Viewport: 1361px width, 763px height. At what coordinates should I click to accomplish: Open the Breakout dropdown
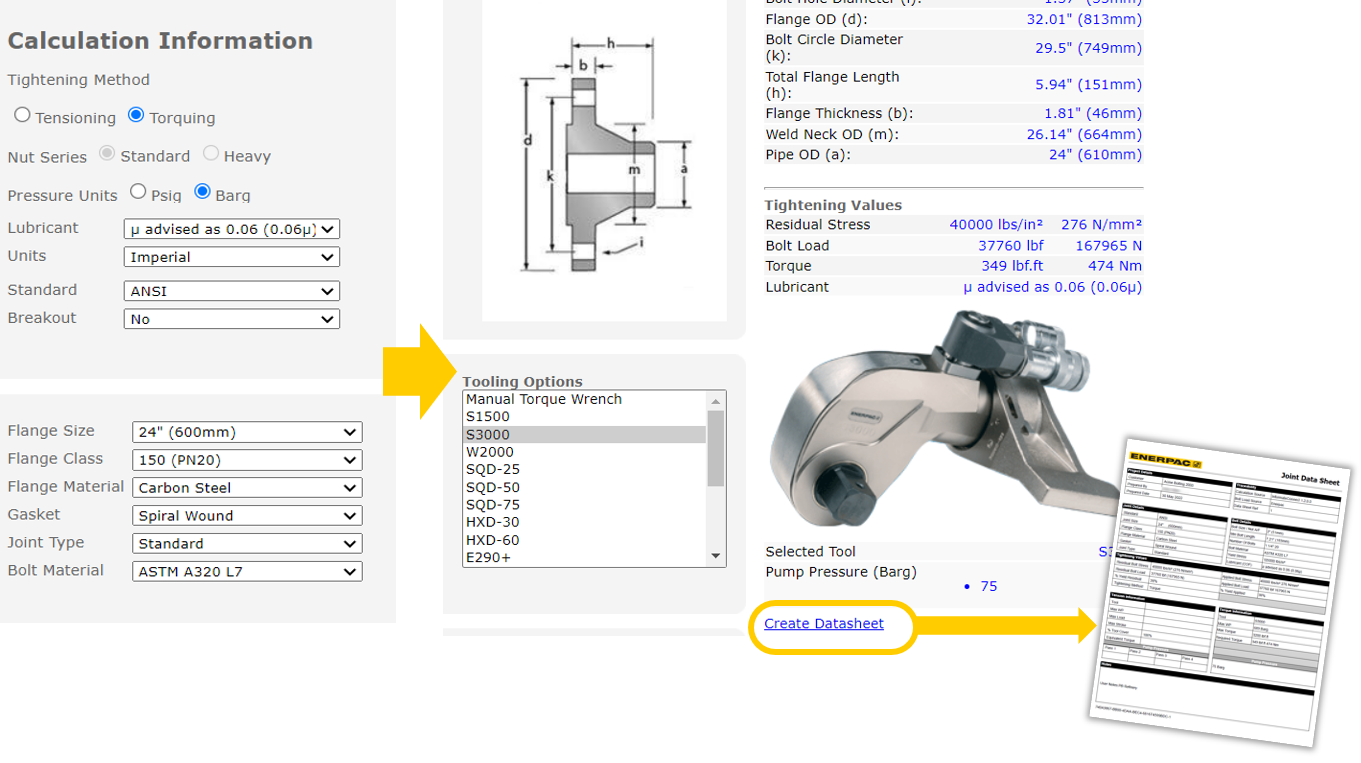tap(231, 318)
